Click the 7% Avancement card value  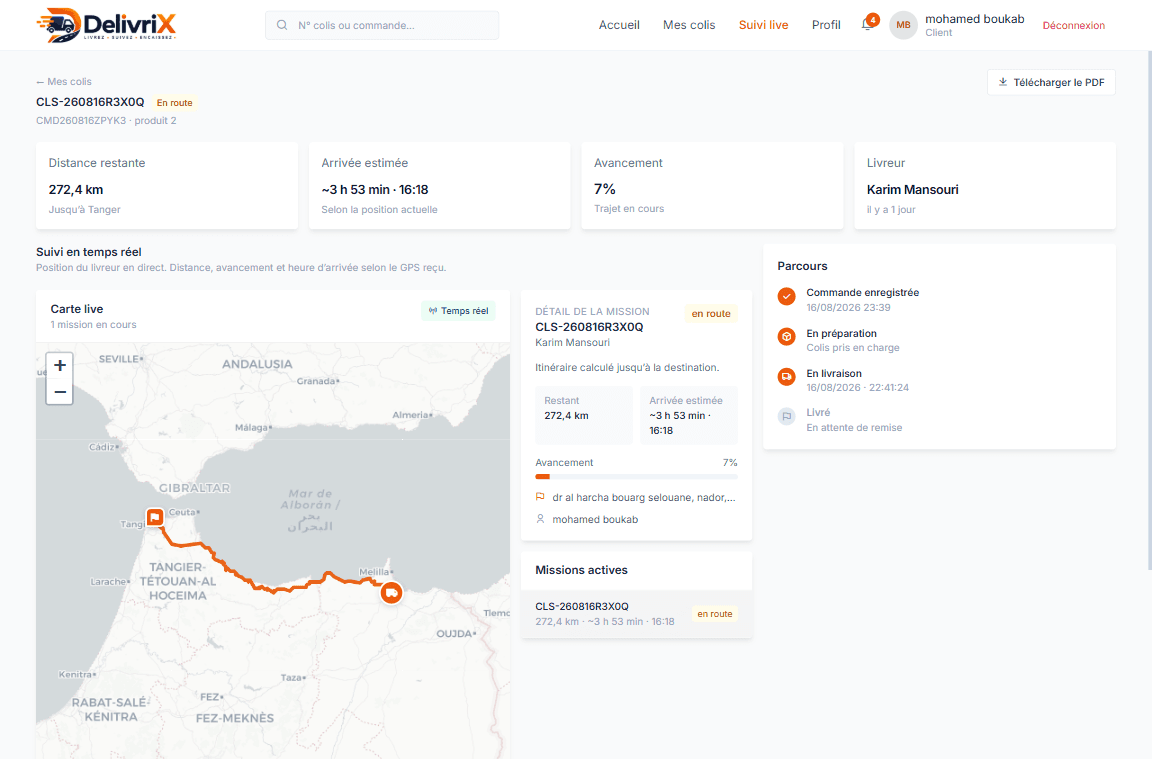point(605,189)
